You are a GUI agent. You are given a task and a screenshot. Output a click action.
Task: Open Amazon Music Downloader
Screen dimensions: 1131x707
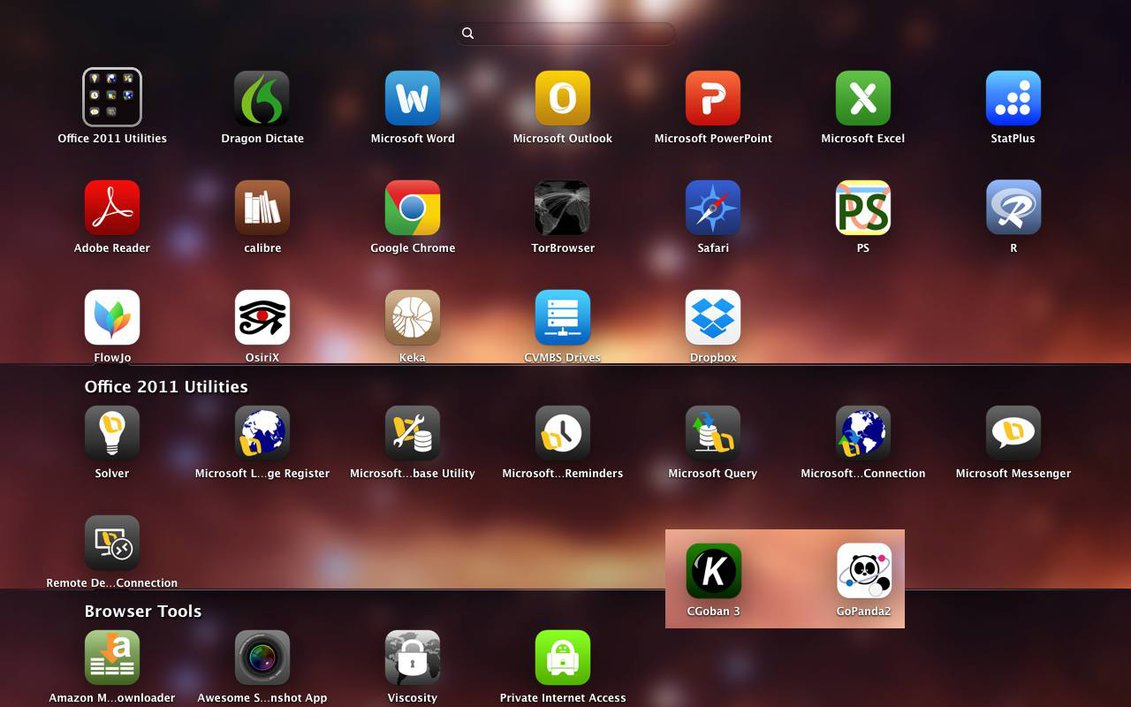(112, 657)
